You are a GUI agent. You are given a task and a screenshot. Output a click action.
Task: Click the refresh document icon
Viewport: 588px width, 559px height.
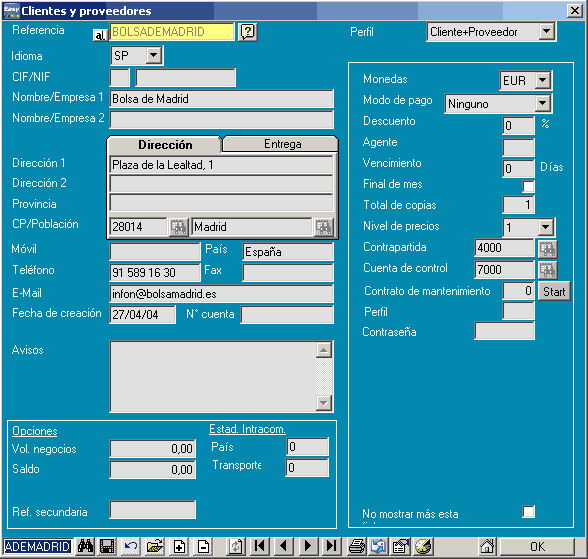tap(236, 546)
